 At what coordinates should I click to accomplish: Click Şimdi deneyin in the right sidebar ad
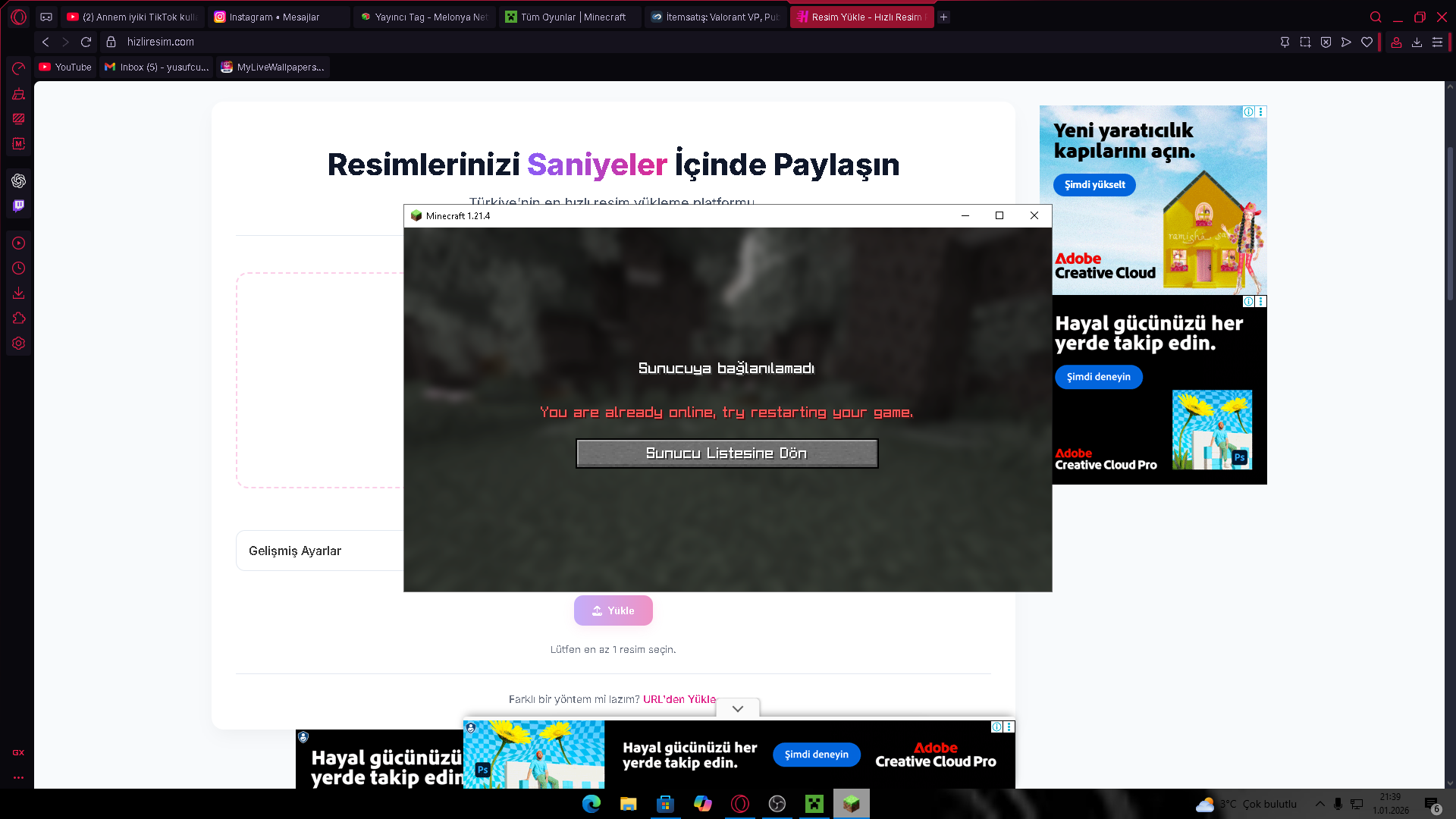(1099, 377)
